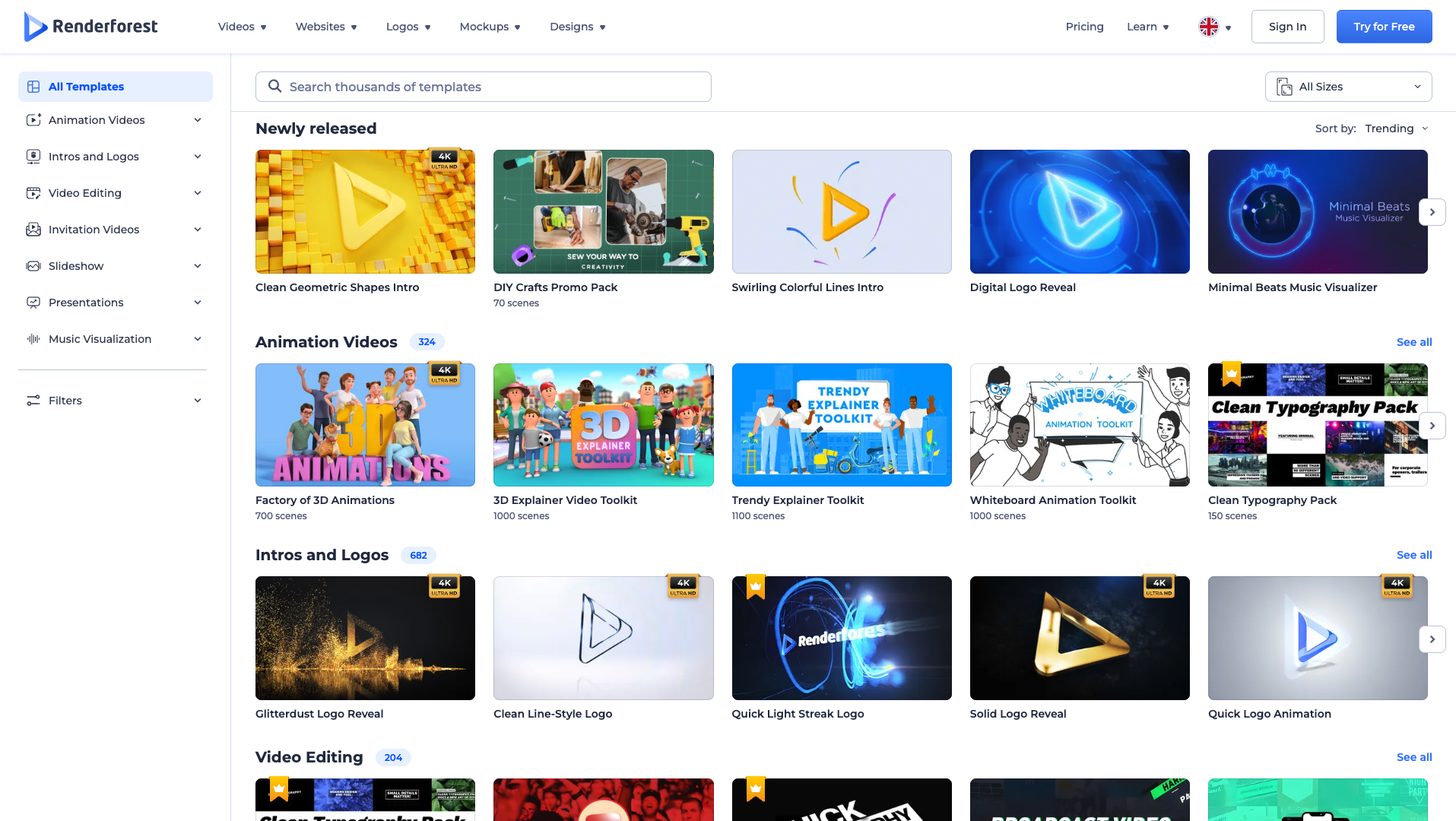The height and width of the screenshot is (821, 1456).
Task: Expand the Video Editing sidebar chevron
Action: click(198, 193)
